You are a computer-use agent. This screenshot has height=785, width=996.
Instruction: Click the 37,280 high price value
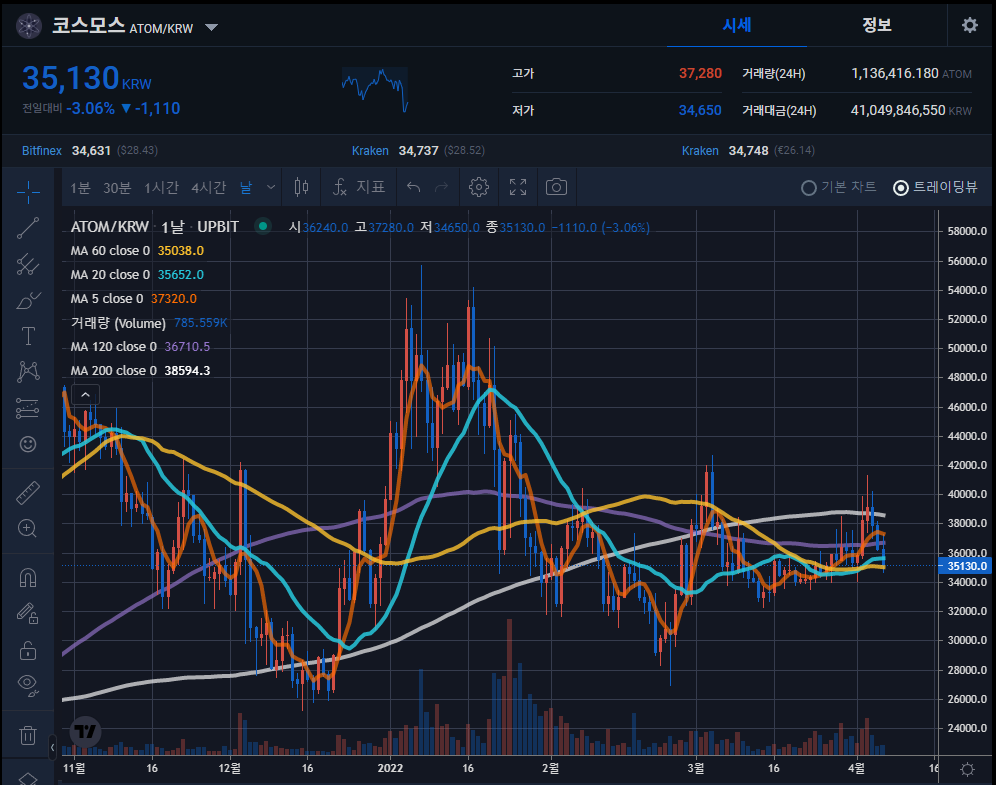(x=700, y=74)
